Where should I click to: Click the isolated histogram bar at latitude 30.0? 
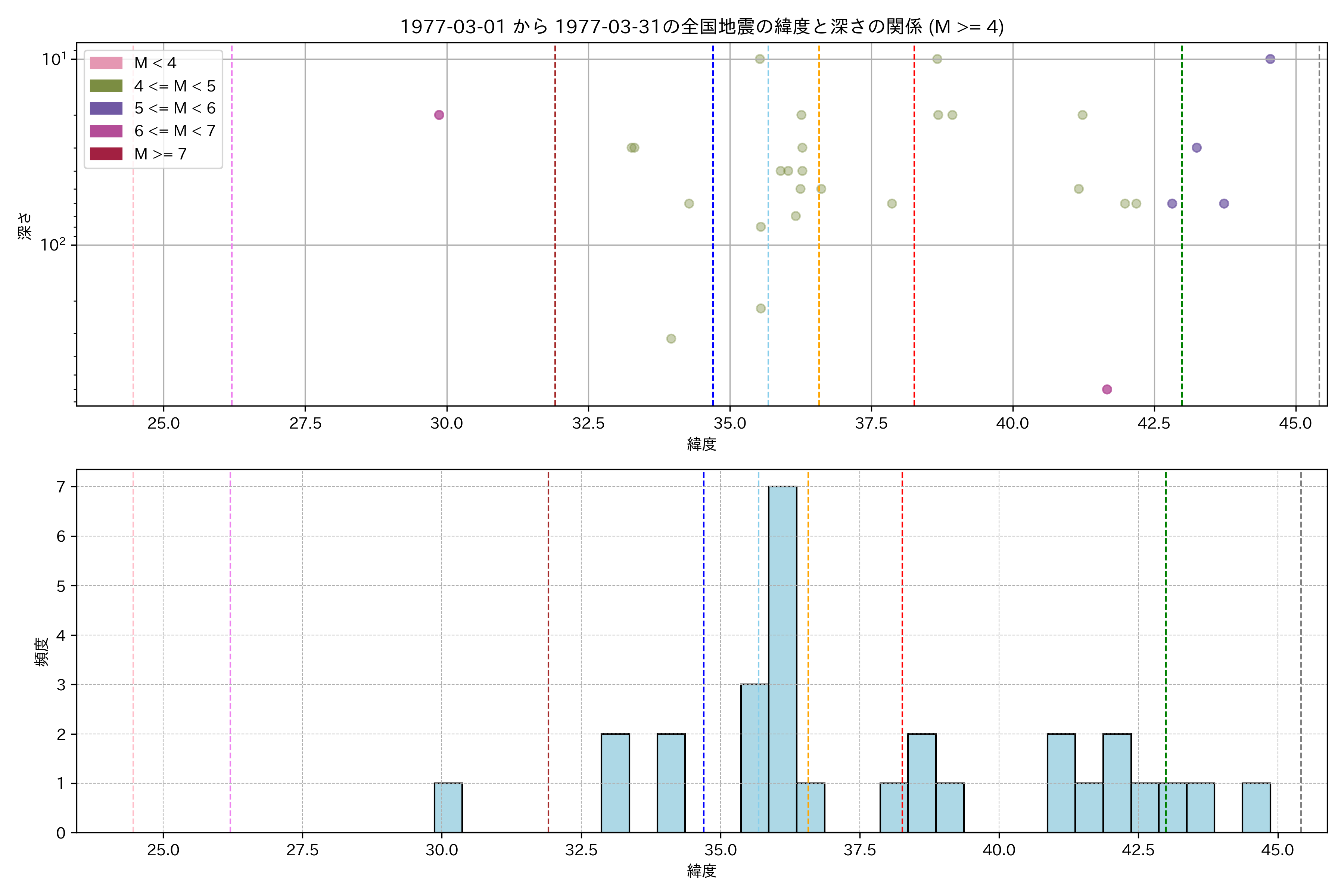tap(448, 807)
